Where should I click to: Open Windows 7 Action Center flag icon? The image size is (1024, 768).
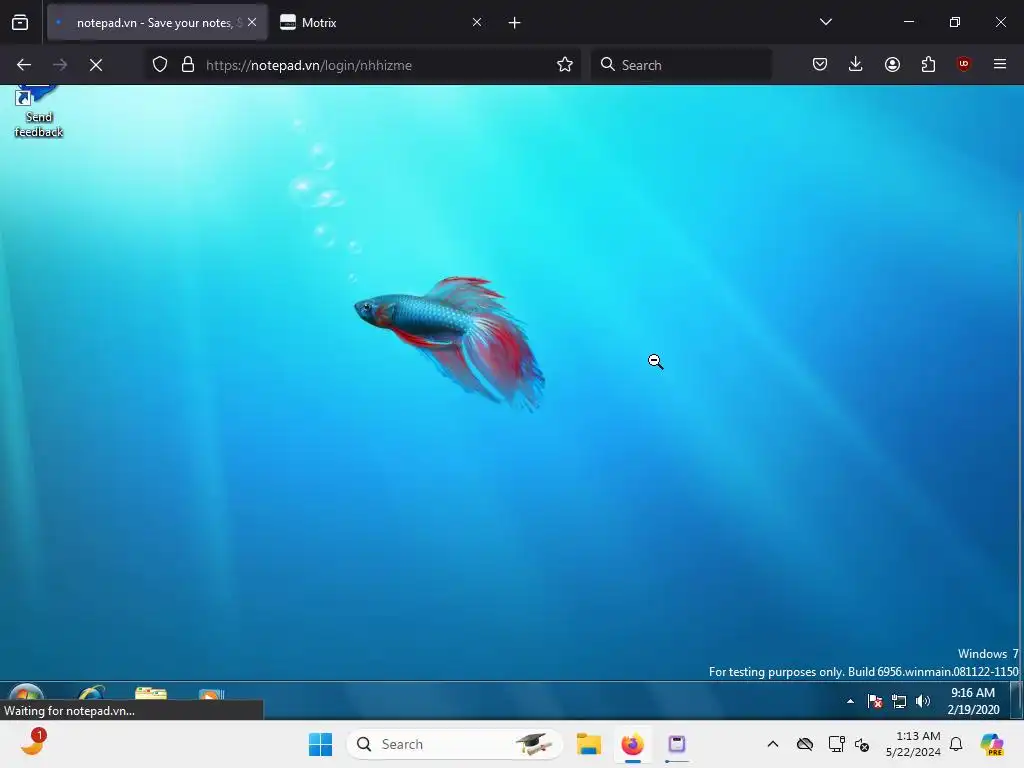[875, 701]
